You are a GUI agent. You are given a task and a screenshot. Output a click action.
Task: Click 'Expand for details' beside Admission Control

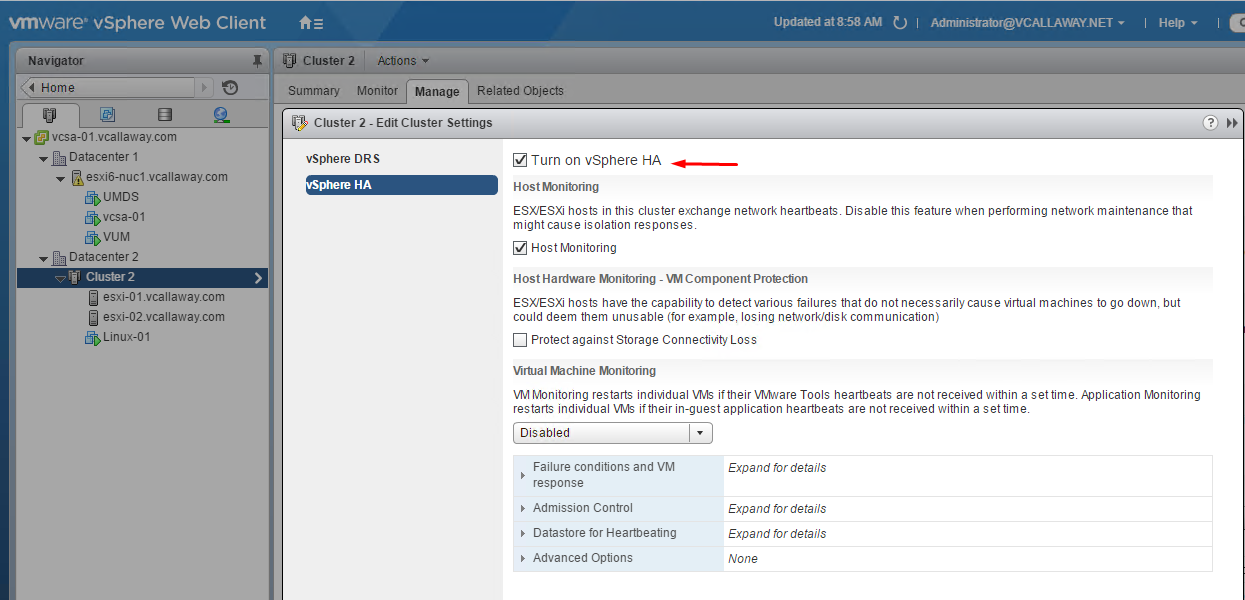(777, 509)
